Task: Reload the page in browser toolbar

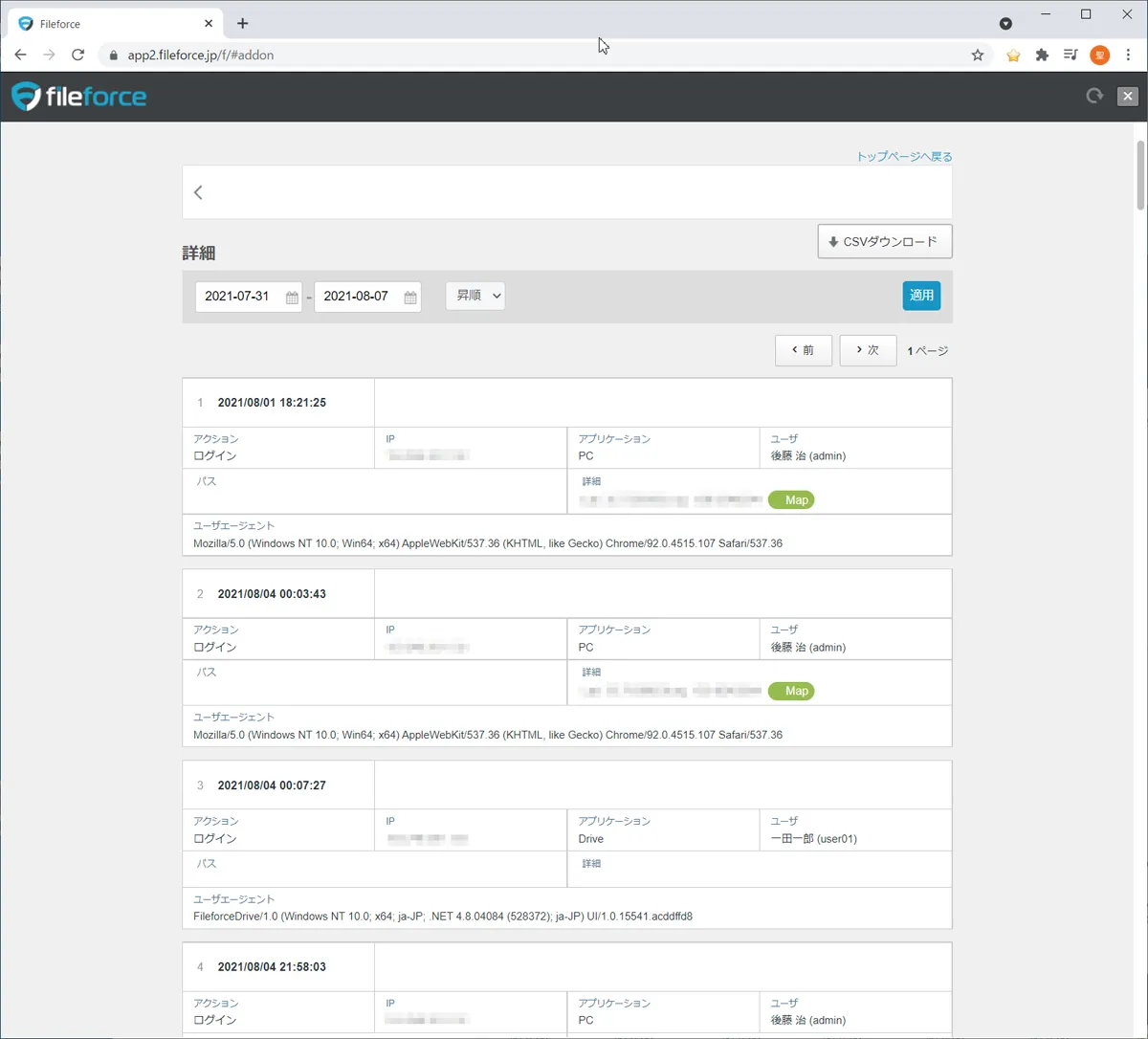Action: tap(78, 55)
